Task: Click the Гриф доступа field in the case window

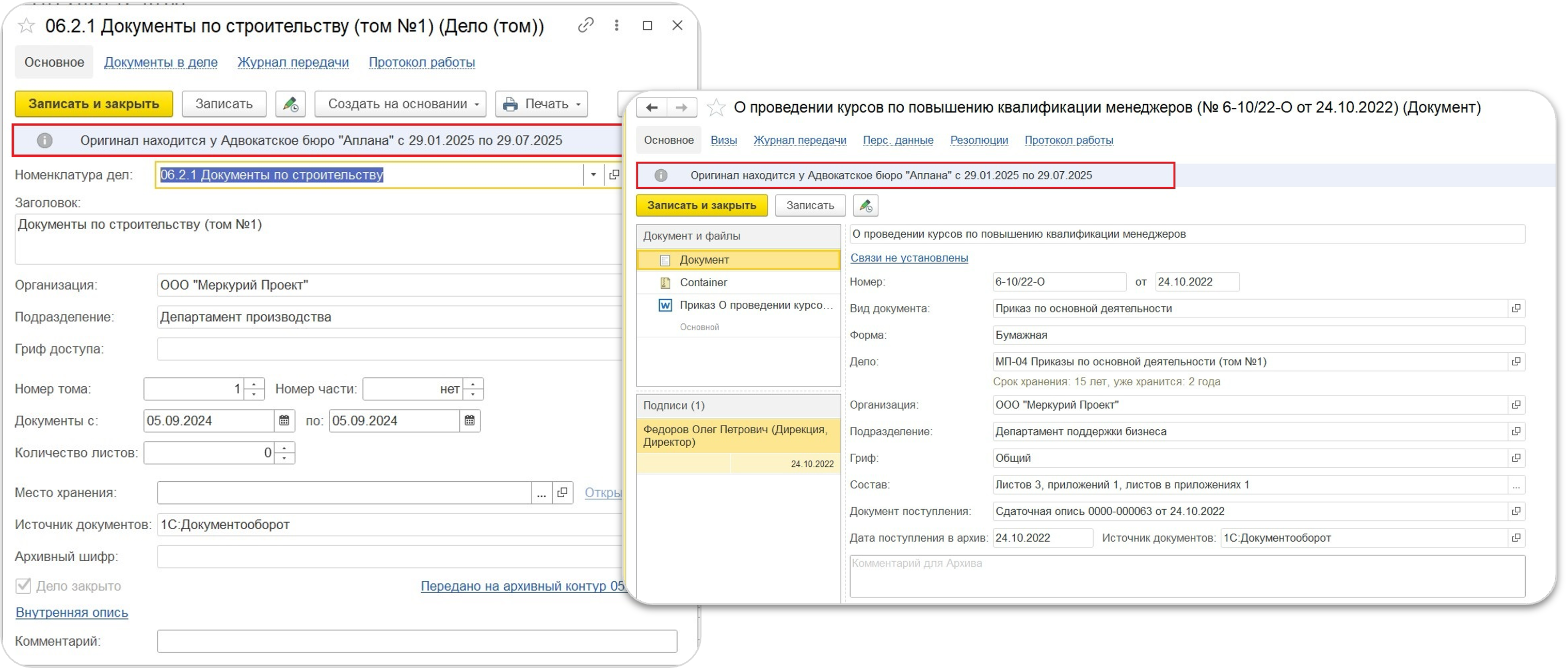Action: point(390,350)
